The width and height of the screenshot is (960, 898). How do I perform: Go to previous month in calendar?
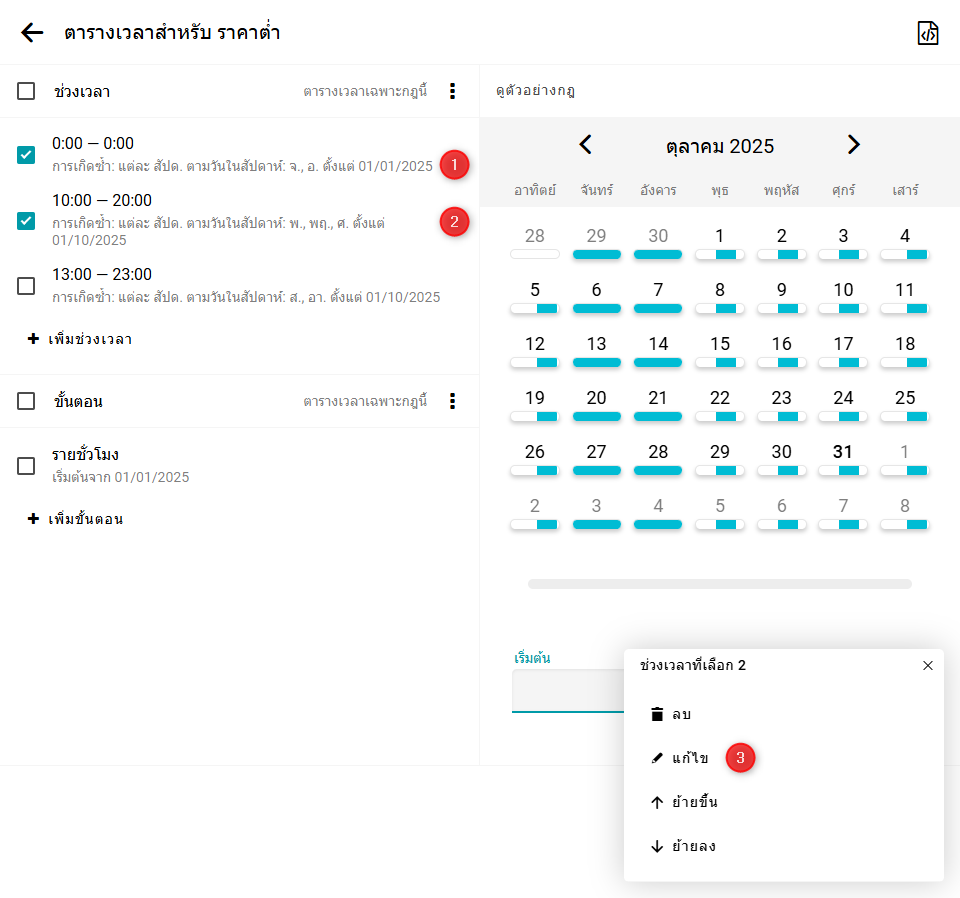(x=586, y=145)
